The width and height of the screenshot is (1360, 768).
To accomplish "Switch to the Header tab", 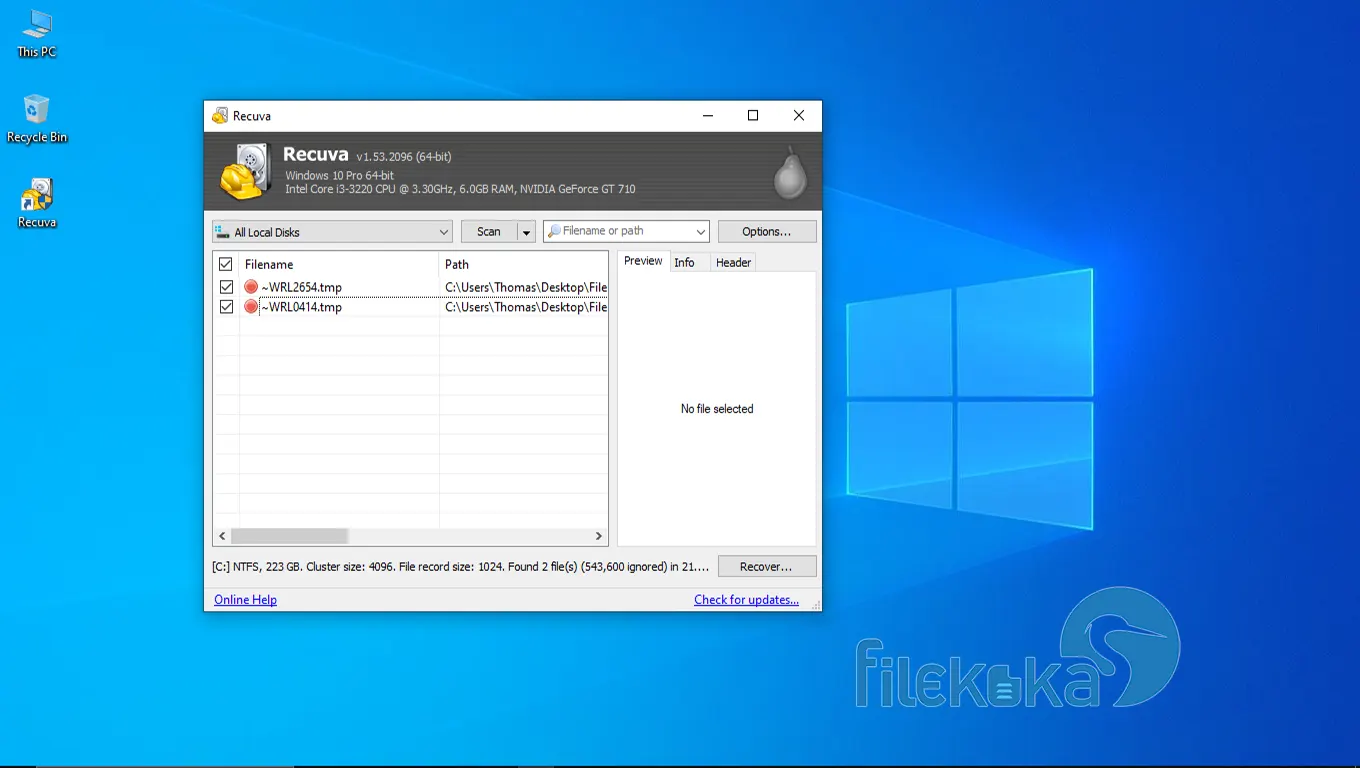I will (733, 262).
